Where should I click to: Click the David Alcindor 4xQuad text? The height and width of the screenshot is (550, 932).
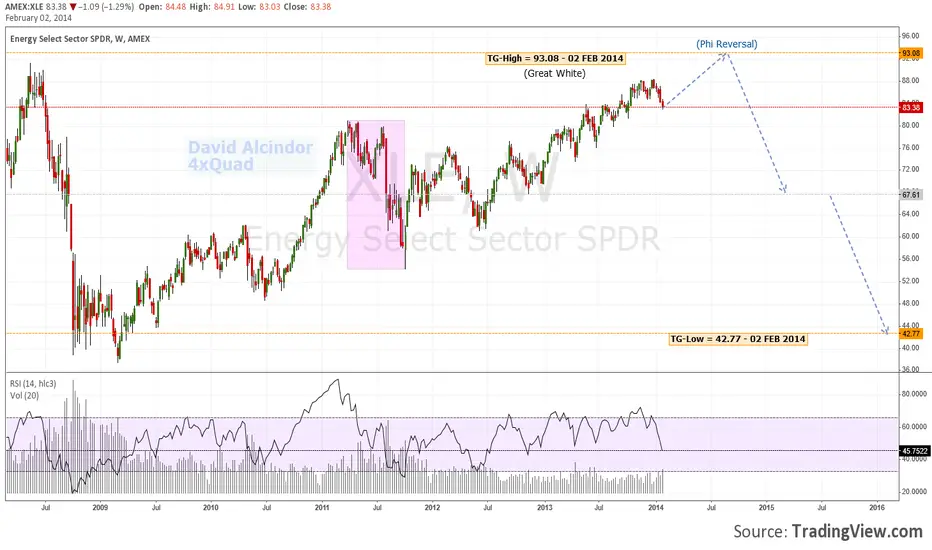tap(250, 156)
